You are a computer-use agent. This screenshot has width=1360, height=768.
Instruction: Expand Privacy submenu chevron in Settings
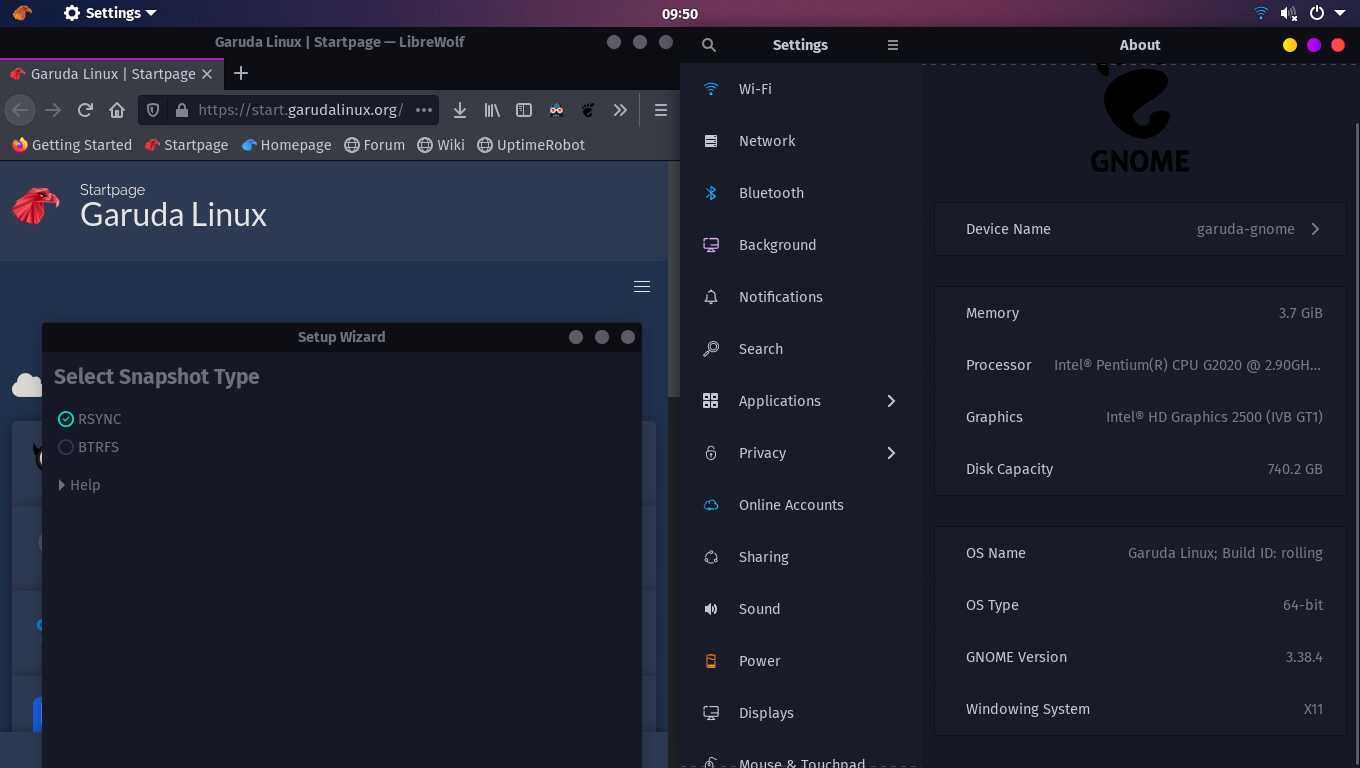[x=891, y=453]
